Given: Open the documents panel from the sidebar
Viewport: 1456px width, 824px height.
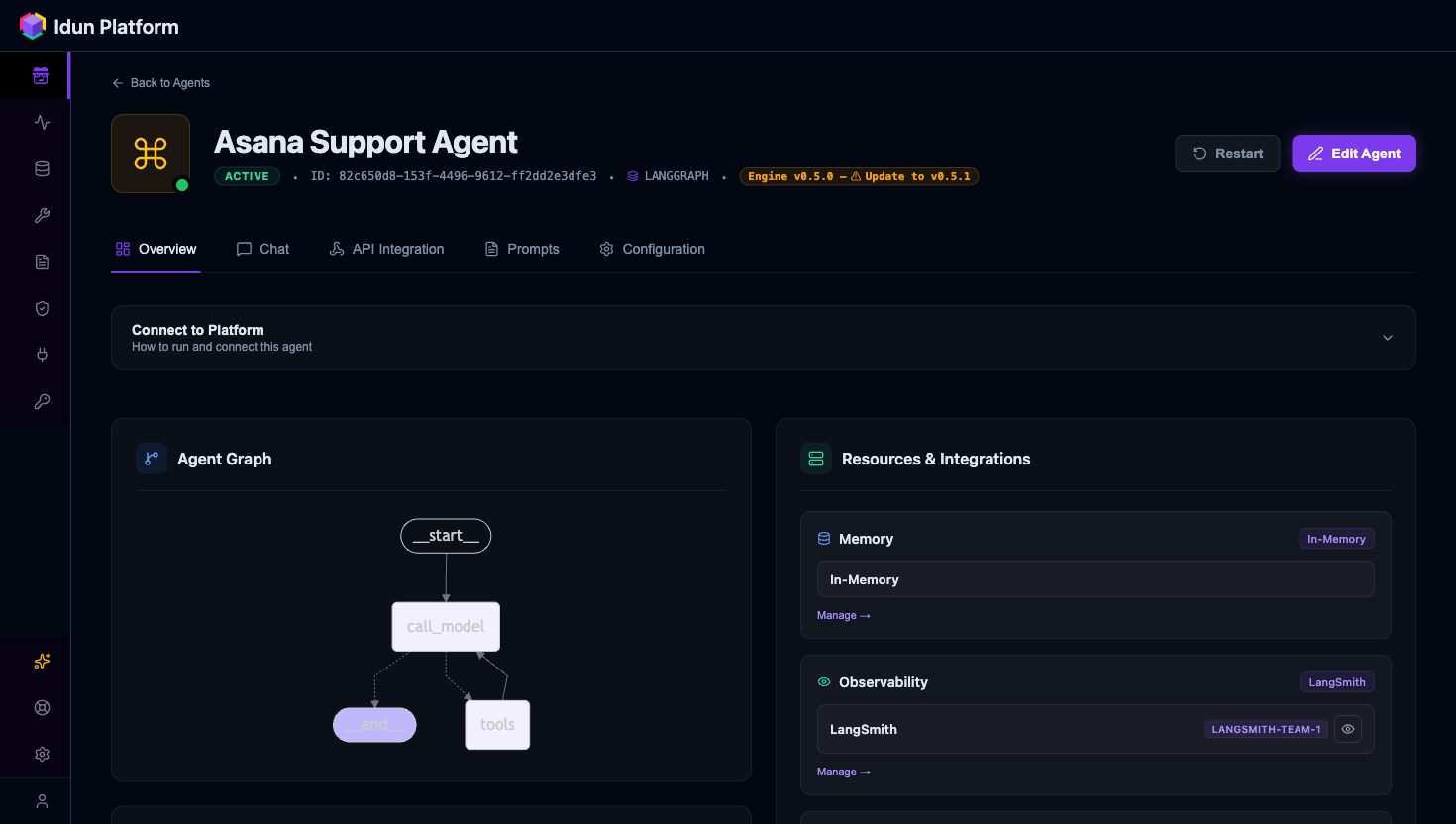Looking at the screenshot, I should click(41, 261).
